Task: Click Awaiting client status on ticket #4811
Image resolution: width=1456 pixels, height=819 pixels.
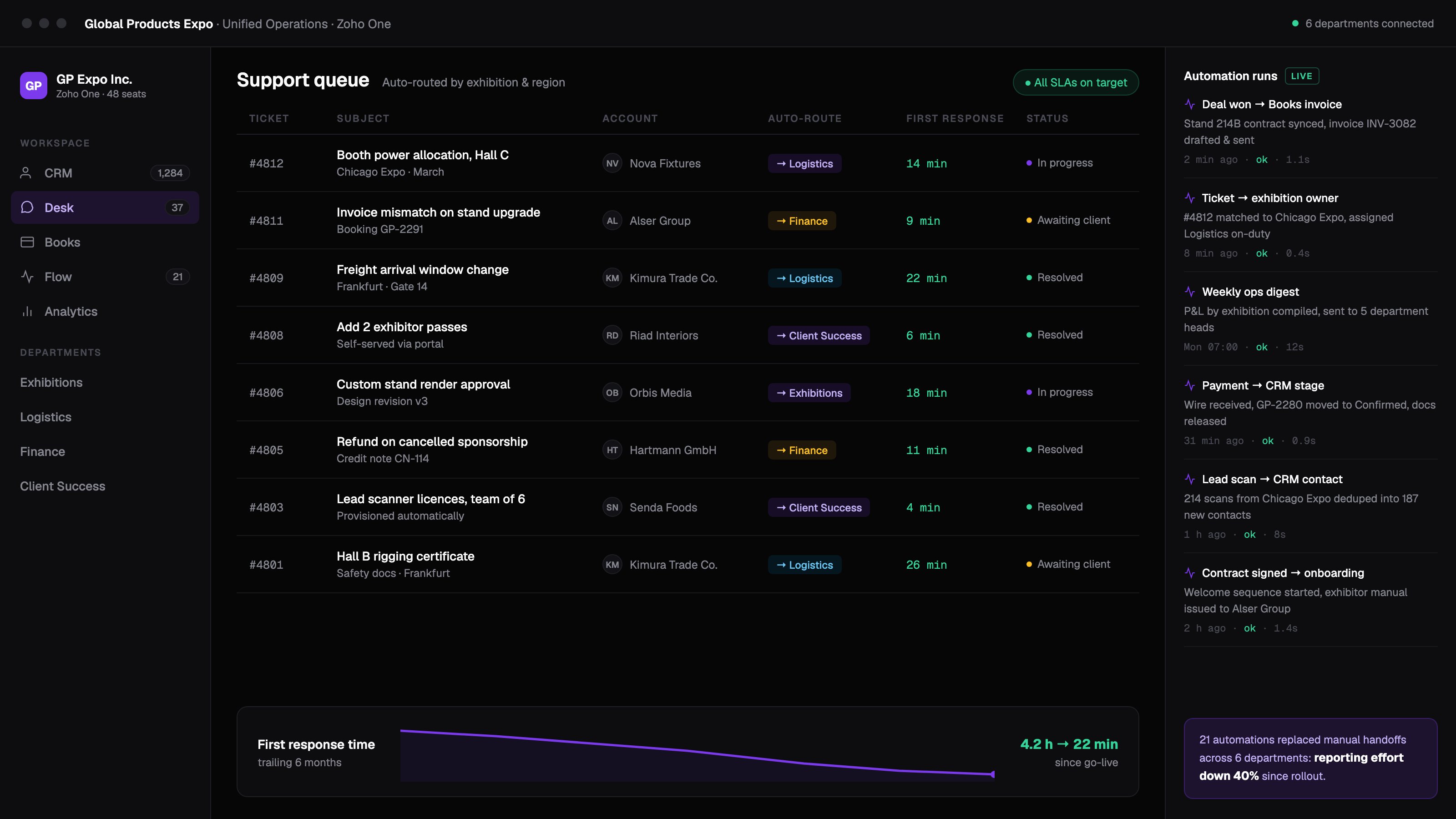Action: pyautogui.click(x=1068, y=220)
